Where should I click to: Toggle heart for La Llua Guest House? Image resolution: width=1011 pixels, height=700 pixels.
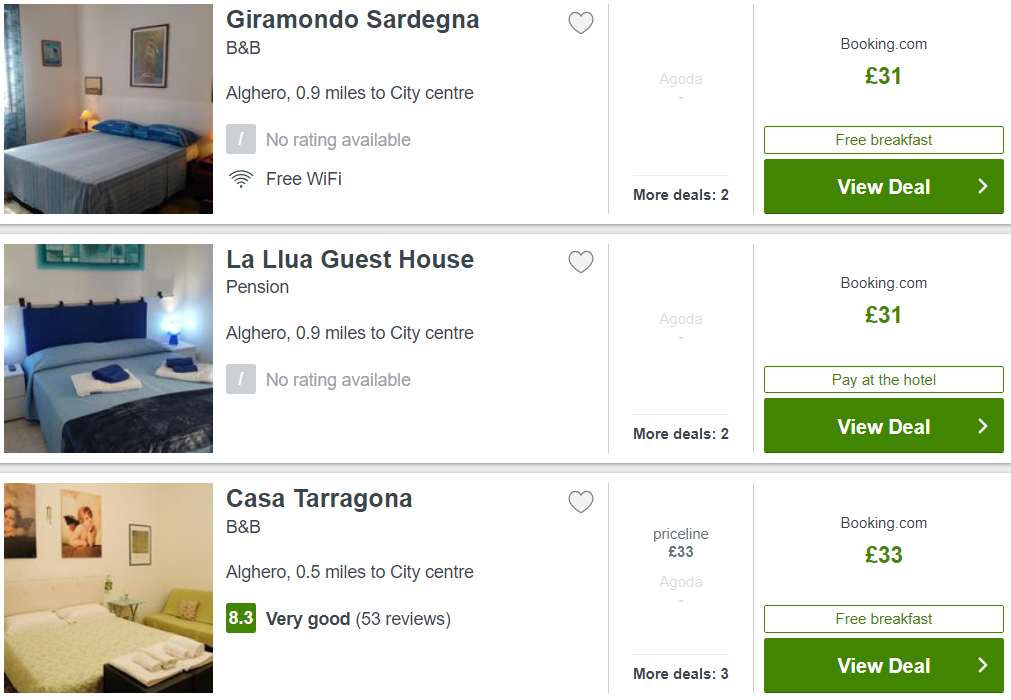pos(580,262)
